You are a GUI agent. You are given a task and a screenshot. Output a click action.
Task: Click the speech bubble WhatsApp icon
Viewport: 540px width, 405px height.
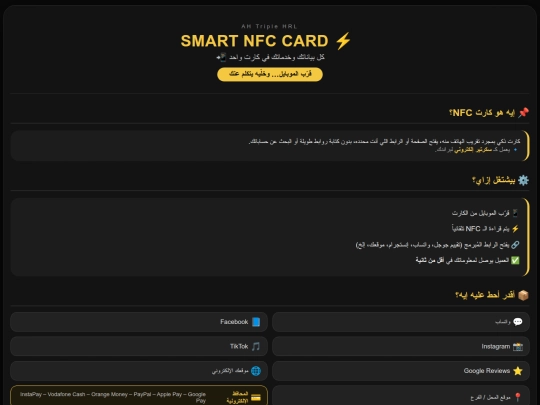point(518,322)
